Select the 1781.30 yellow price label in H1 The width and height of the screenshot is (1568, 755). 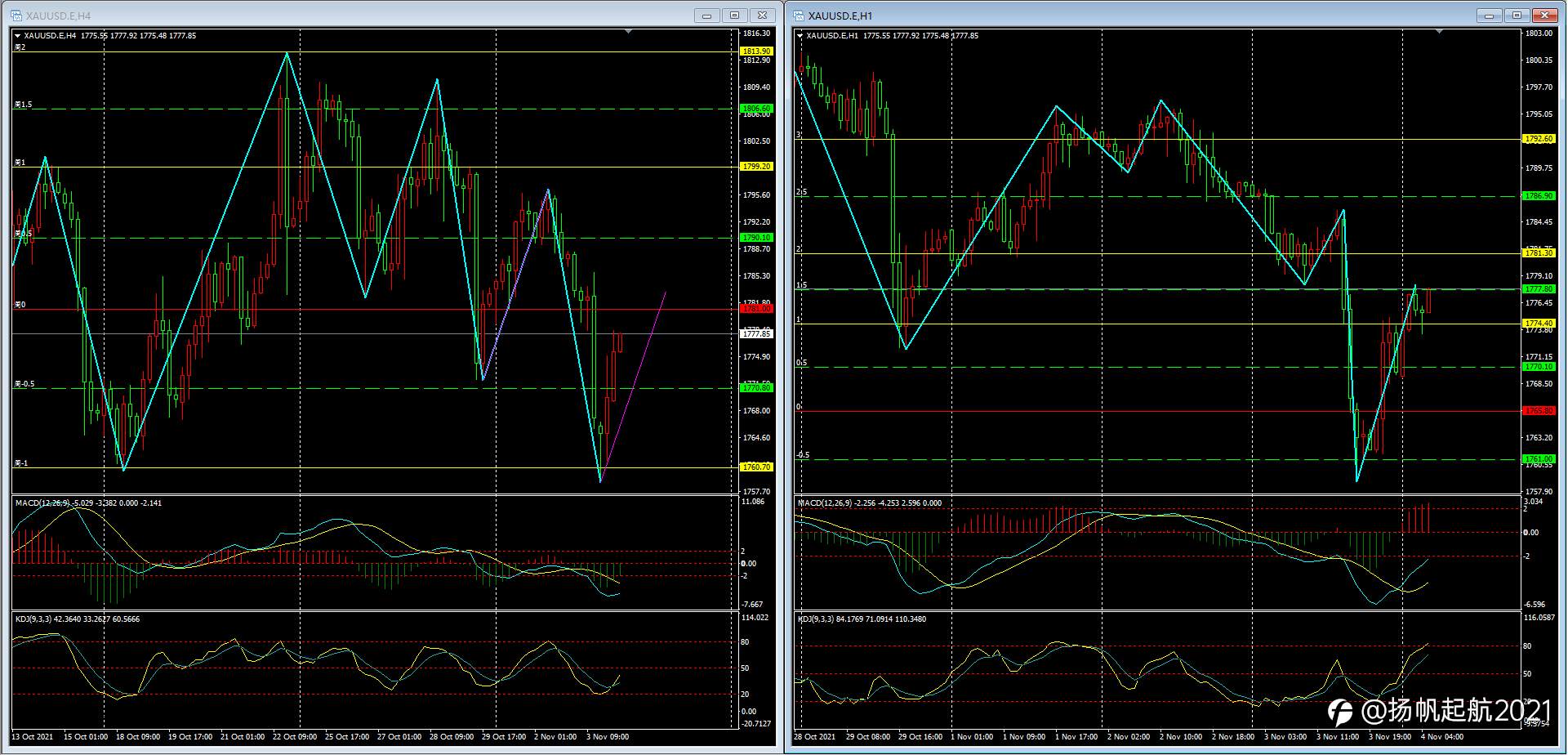pyautogui.click(x=1539, y=254)
